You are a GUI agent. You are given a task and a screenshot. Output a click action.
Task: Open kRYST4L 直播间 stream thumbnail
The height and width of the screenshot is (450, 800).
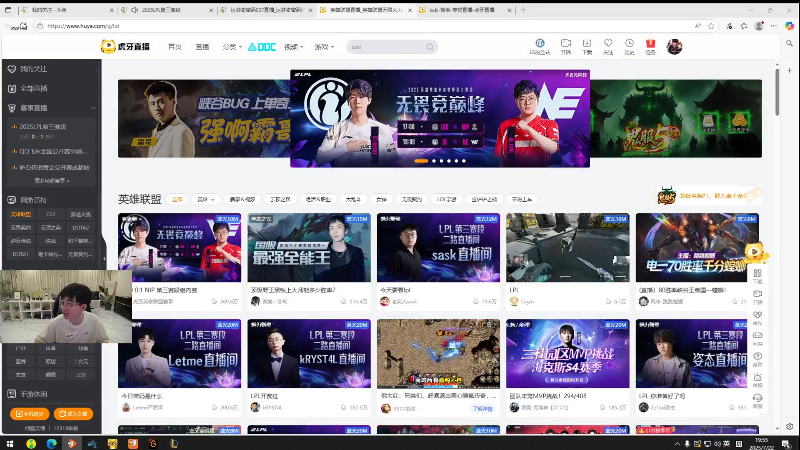click(x=309, y=354)
